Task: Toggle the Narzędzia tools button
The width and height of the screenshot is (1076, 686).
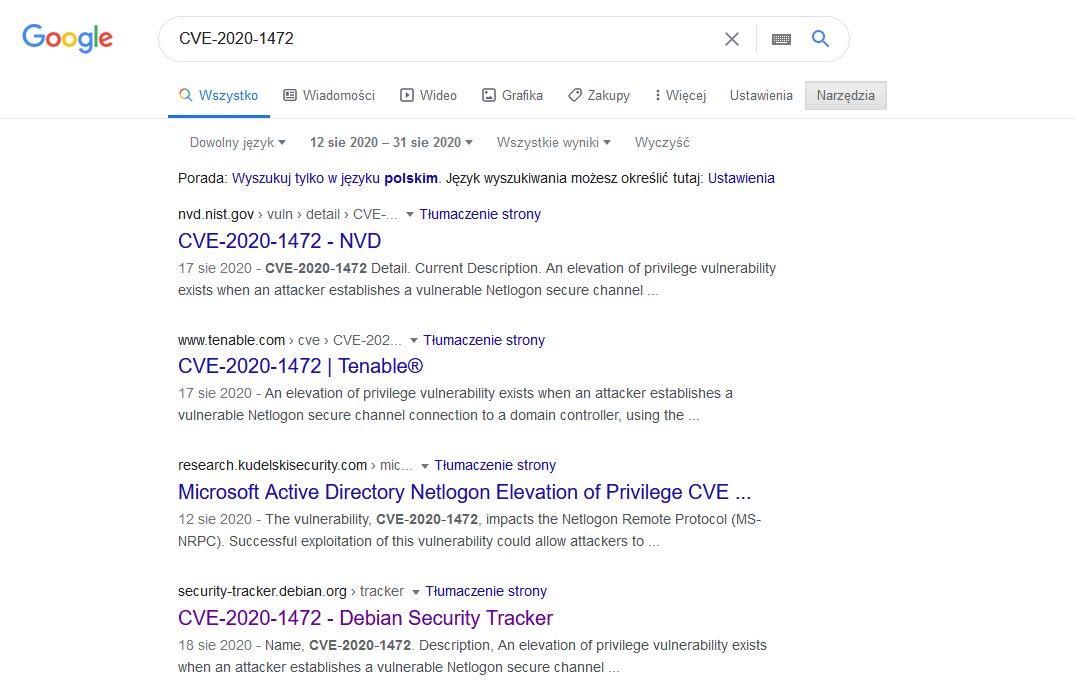Action: click(x=845, y=95)
